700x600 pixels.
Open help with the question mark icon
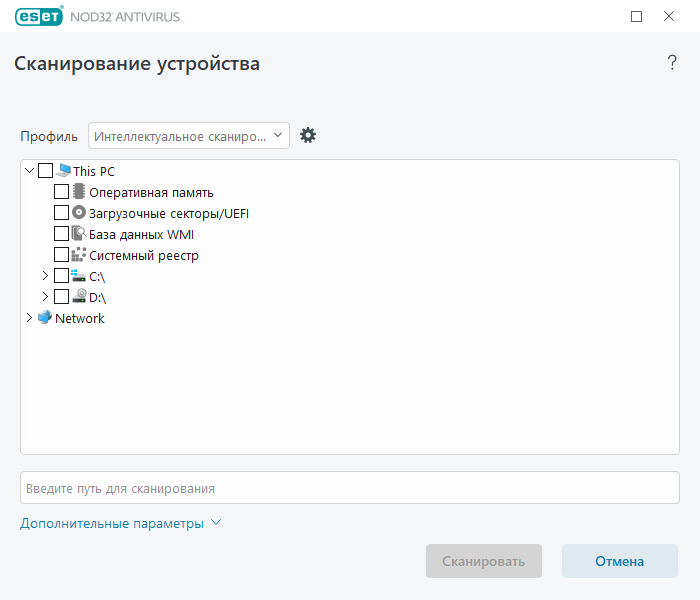(672, 62)
